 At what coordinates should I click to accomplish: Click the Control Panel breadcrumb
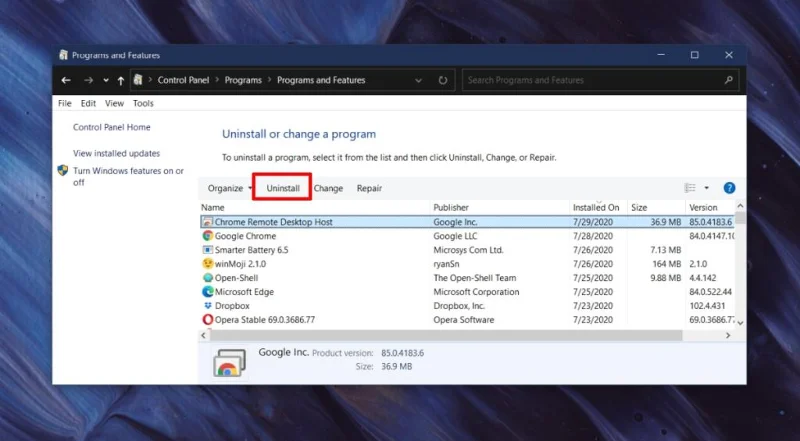click(183, 80)
